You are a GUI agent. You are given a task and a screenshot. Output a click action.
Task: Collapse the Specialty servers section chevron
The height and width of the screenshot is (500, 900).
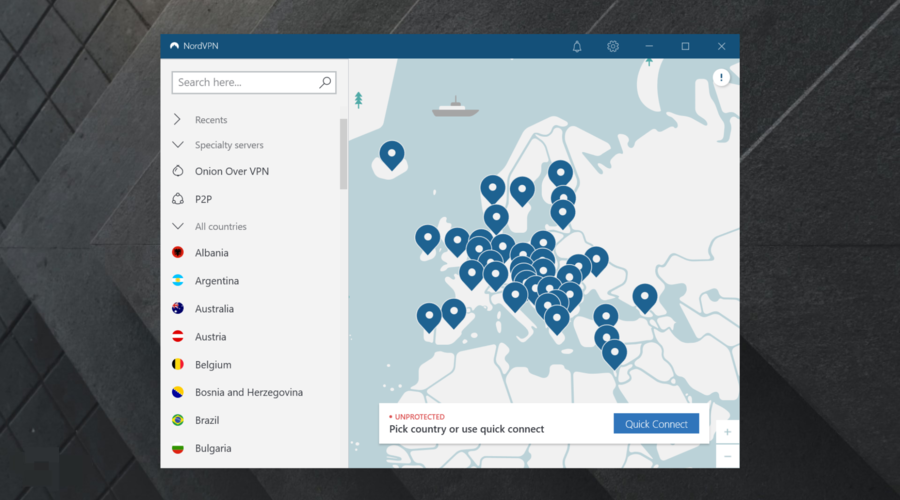click(178, 145)
